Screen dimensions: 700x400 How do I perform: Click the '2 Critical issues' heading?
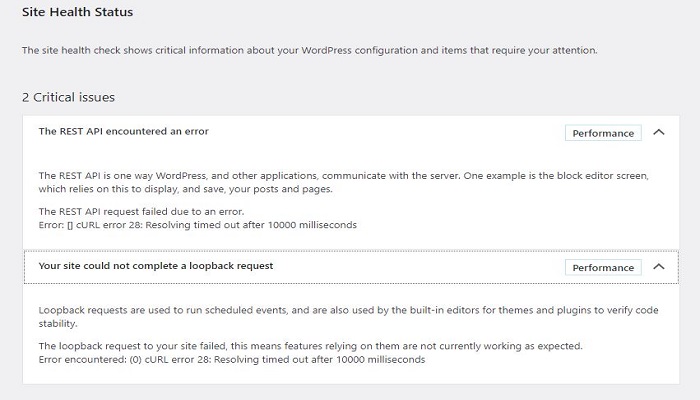click(x=68, y=97)
